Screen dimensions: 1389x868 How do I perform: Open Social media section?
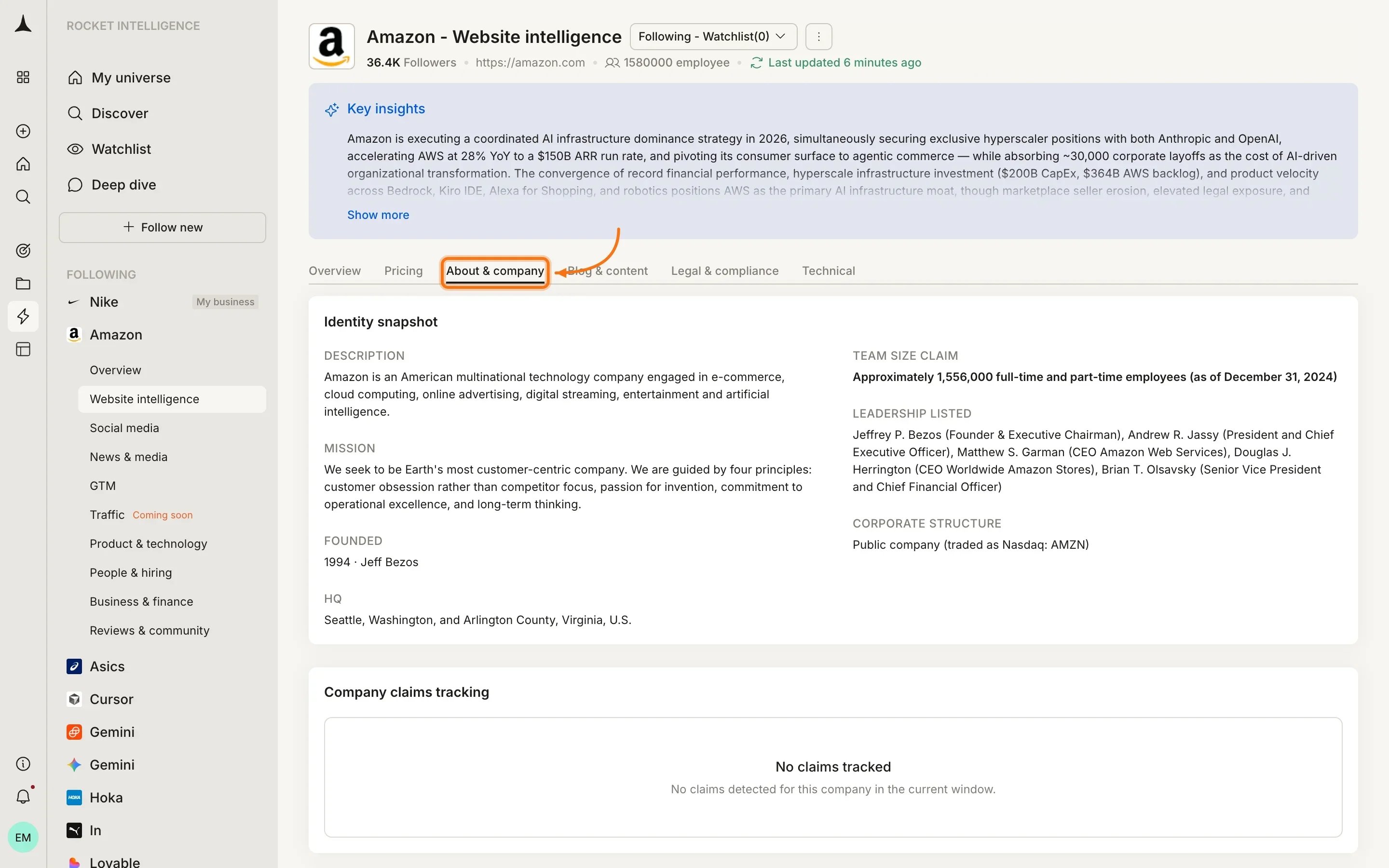(x=124, y=428)
